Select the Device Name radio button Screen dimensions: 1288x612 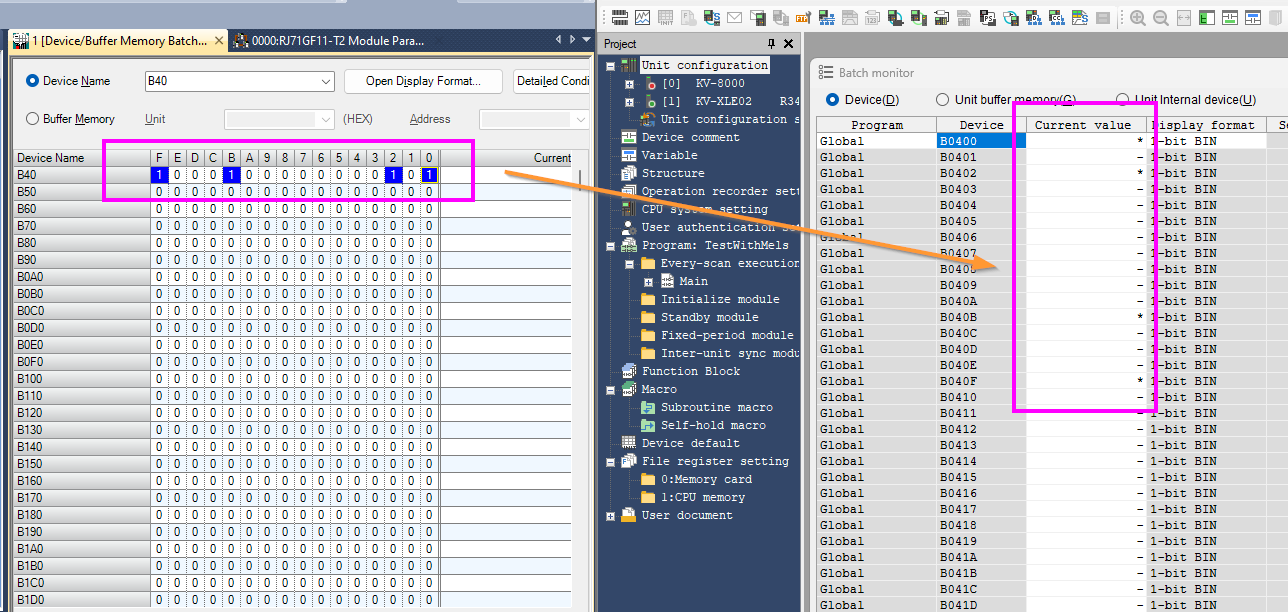(x=32, y=81)
